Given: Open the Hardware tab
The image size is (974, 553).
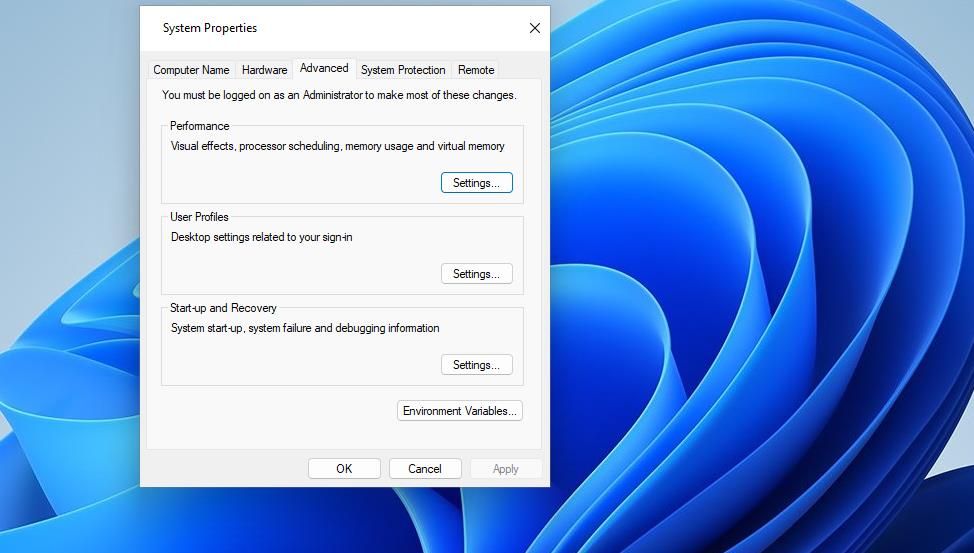Looking at the screenshot, I should (264, 70).
